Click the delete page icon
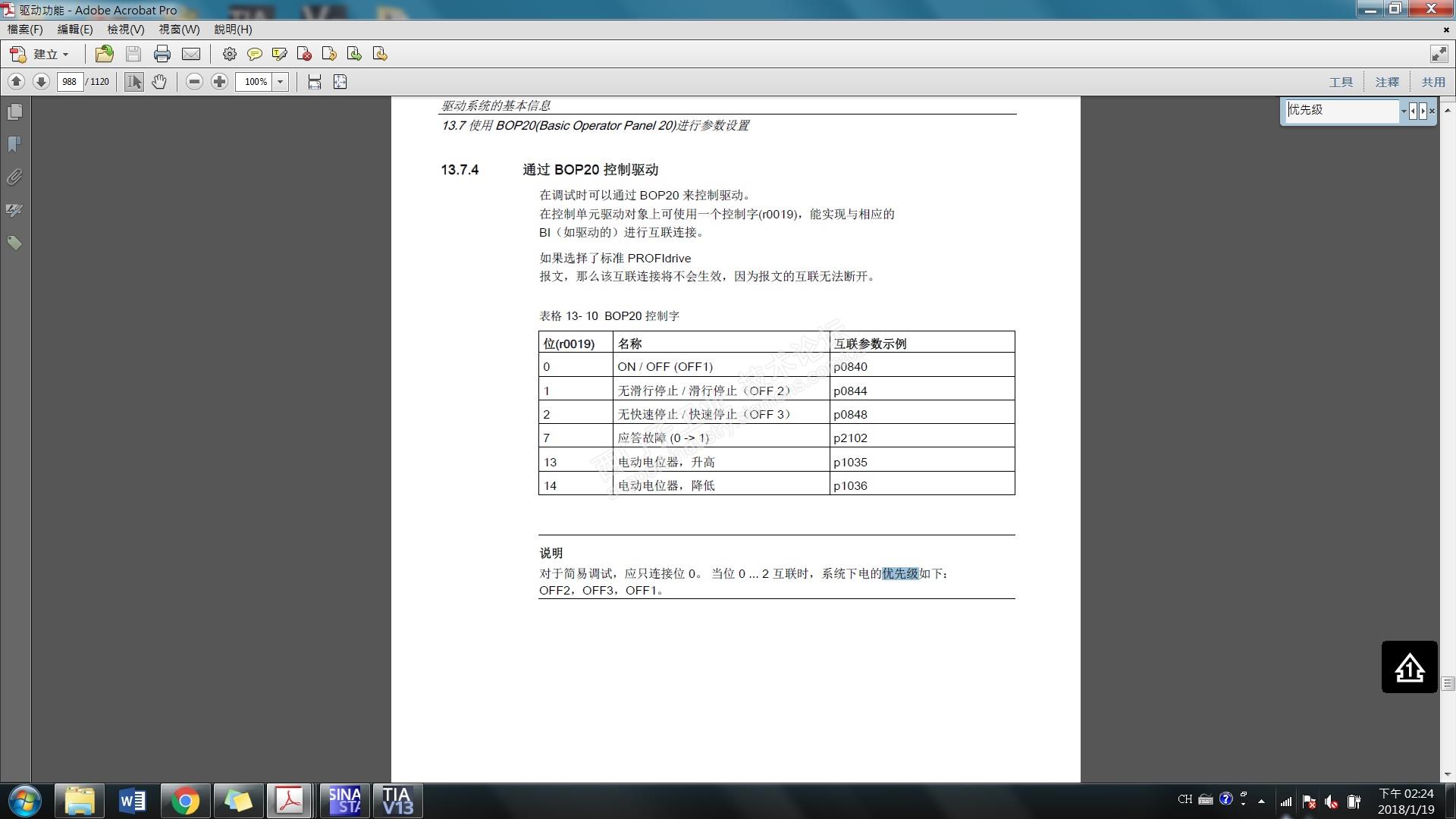This screenshot has height=819, width=1456. click(305, 54)
